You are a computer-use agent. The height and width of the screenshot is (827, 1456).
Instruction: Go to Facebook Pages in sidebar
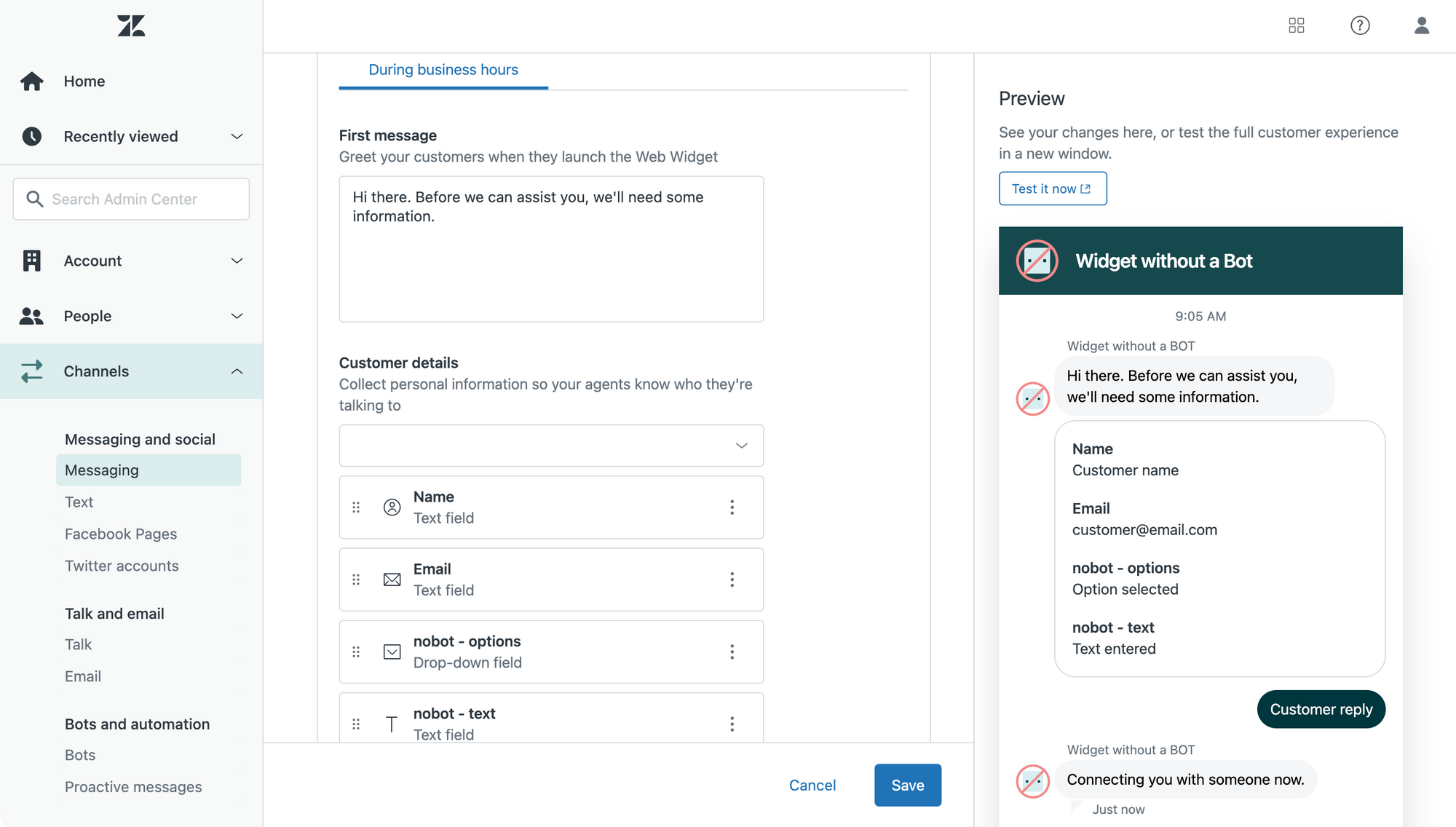pyautogui.click(x=121, y=534)
